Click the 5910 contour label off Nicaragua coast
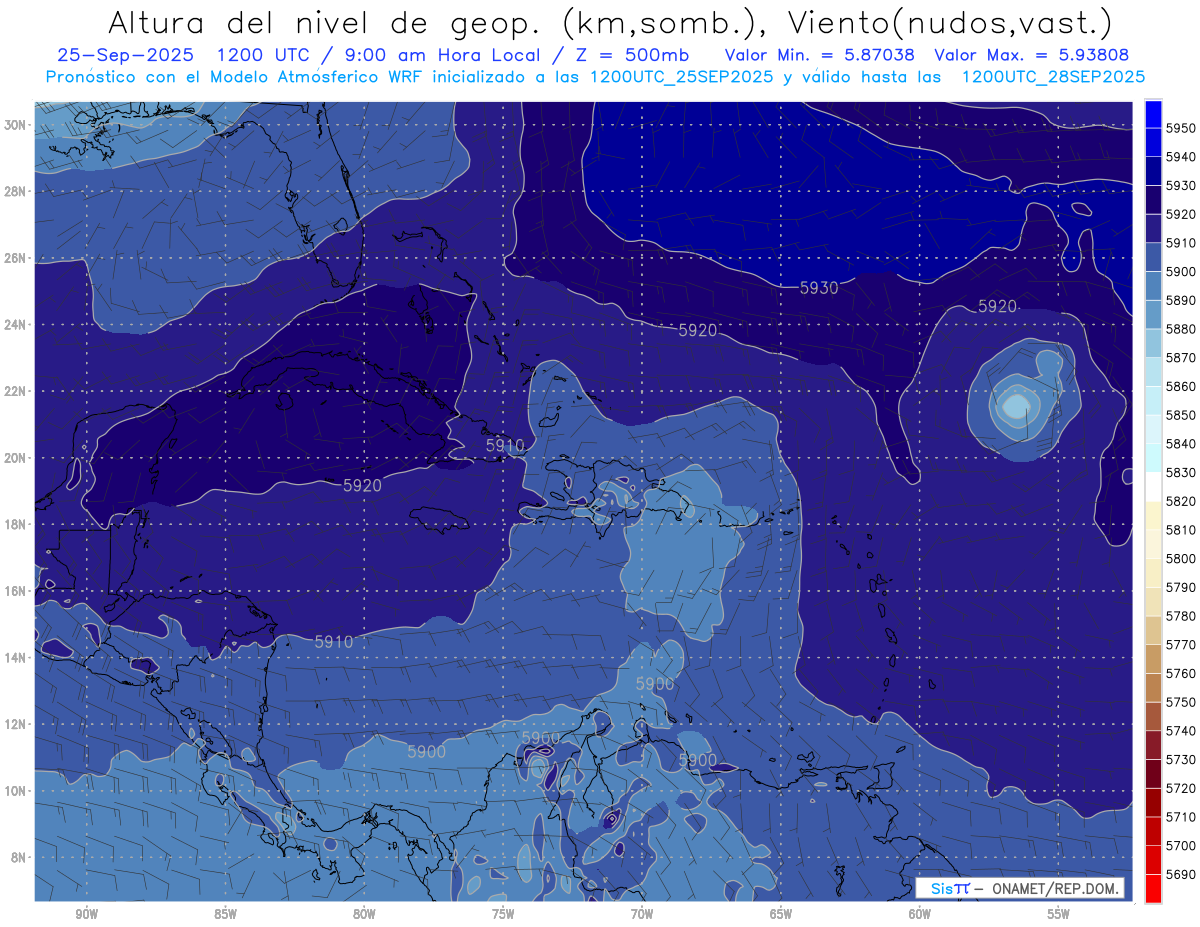Viewport: 1200px width, 927px height. click(334, 642)
